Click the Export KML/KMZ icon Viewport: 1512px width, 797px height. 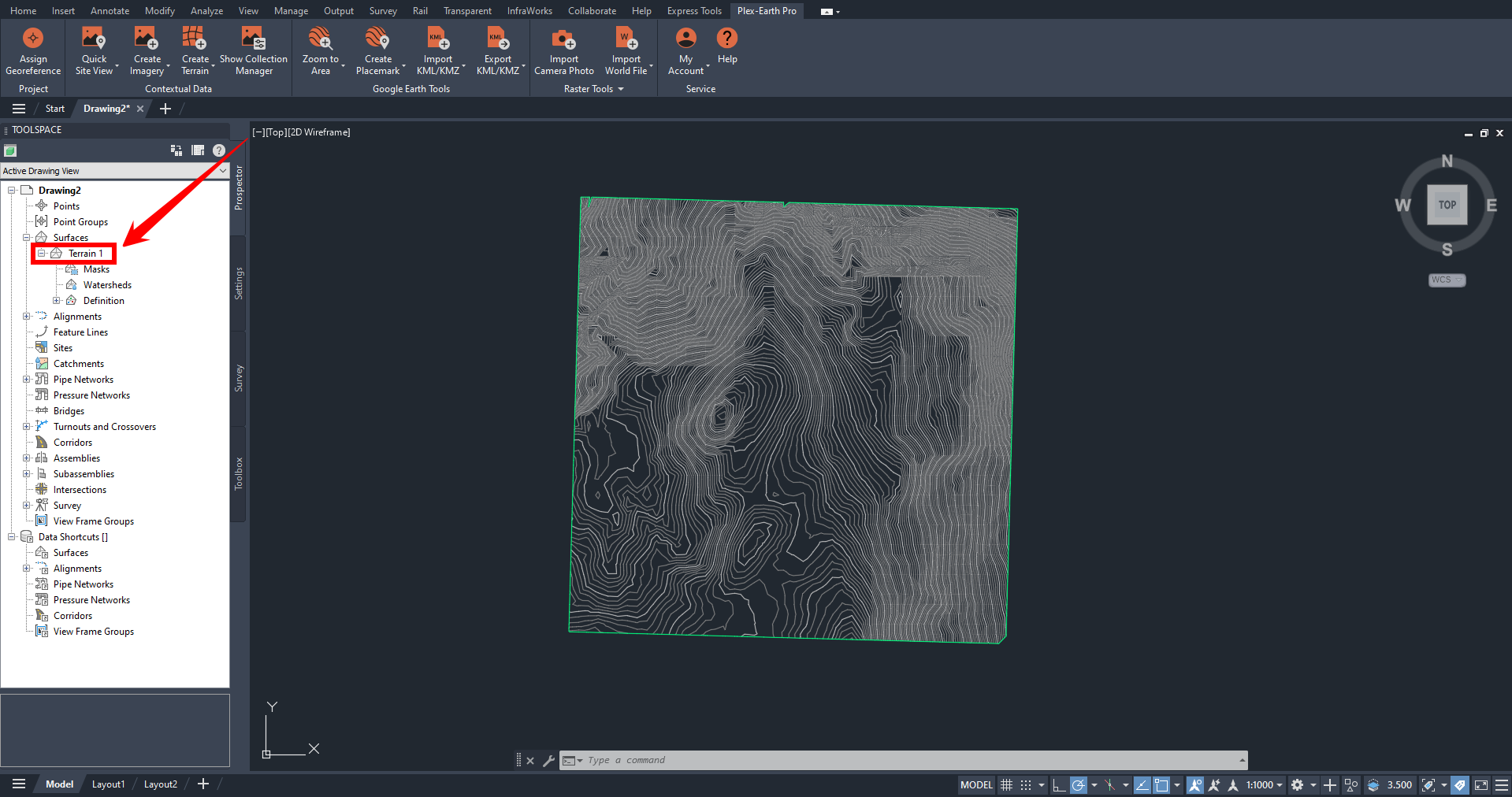[x=497, y=39]
